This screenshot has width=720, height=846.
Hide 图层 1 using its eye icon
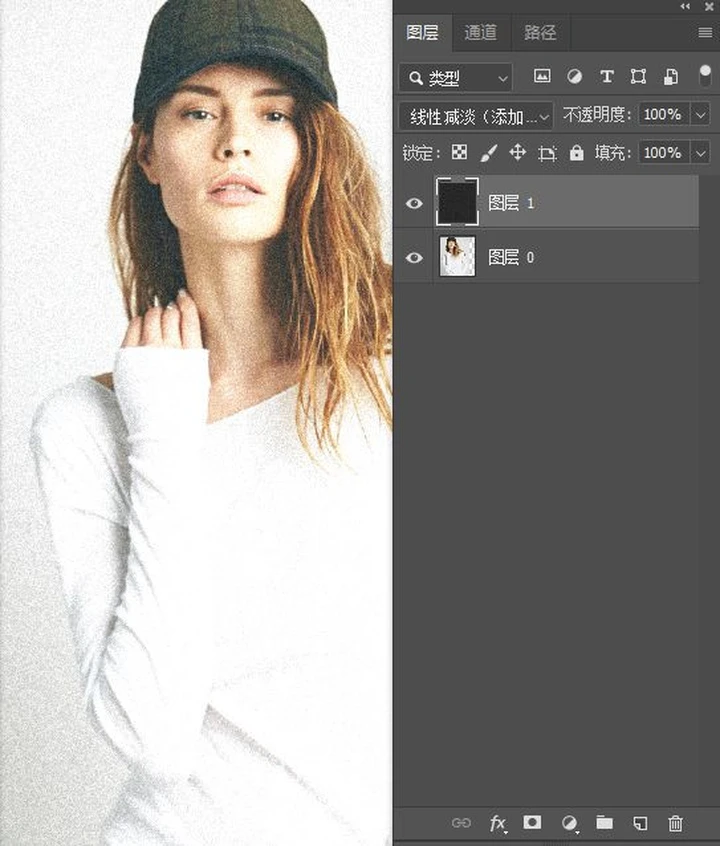point(414,203)
